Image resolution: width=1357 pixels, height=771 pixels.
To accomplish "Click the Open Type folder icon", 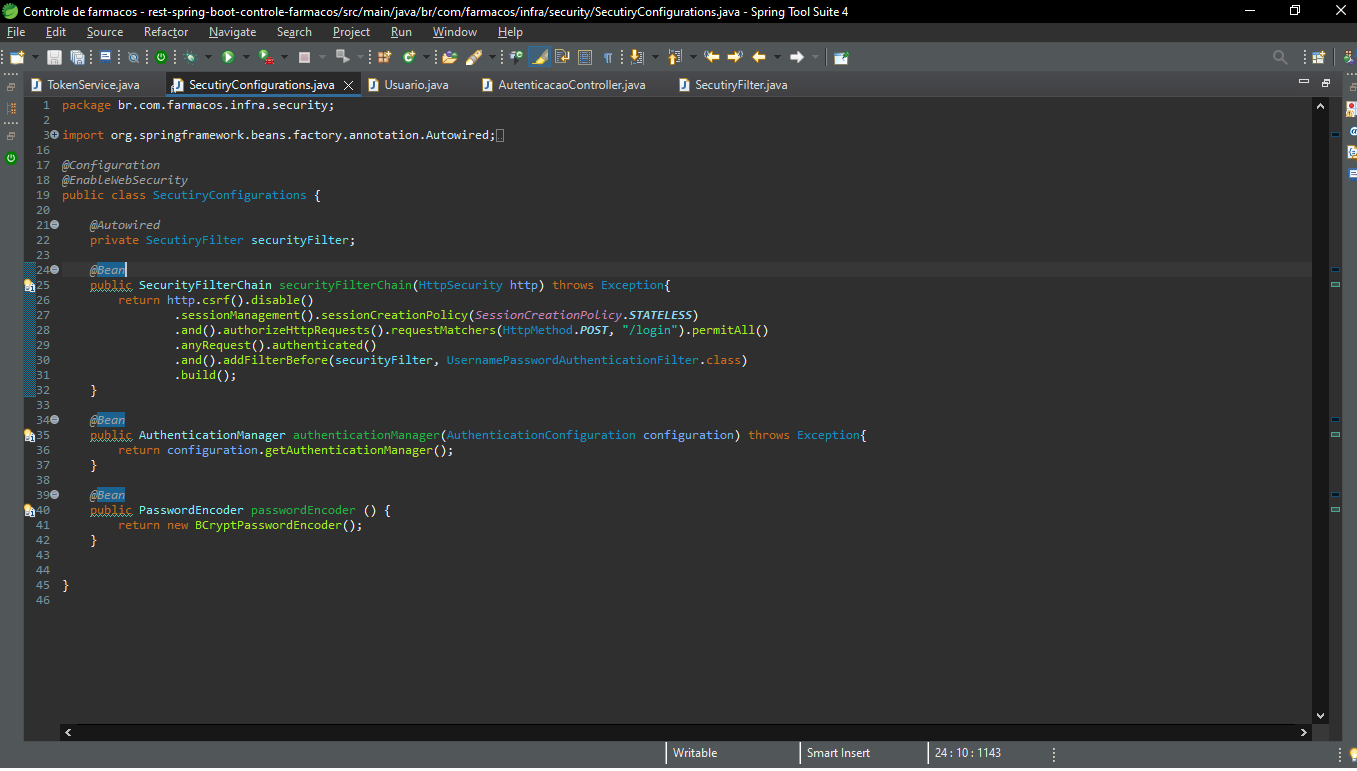I will [x=449, y=57].
